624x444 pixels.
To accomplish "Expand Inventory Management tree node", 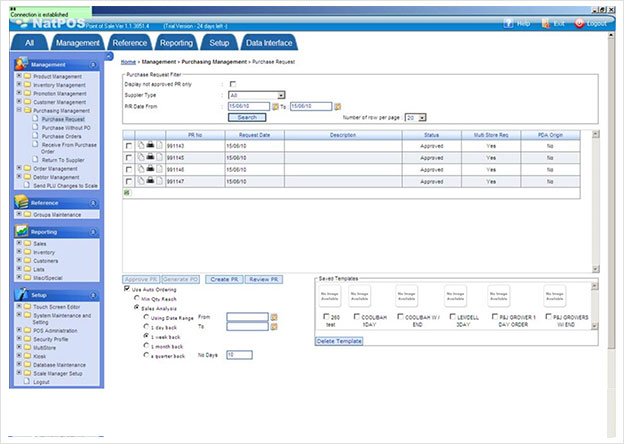I will coord(19,84).
